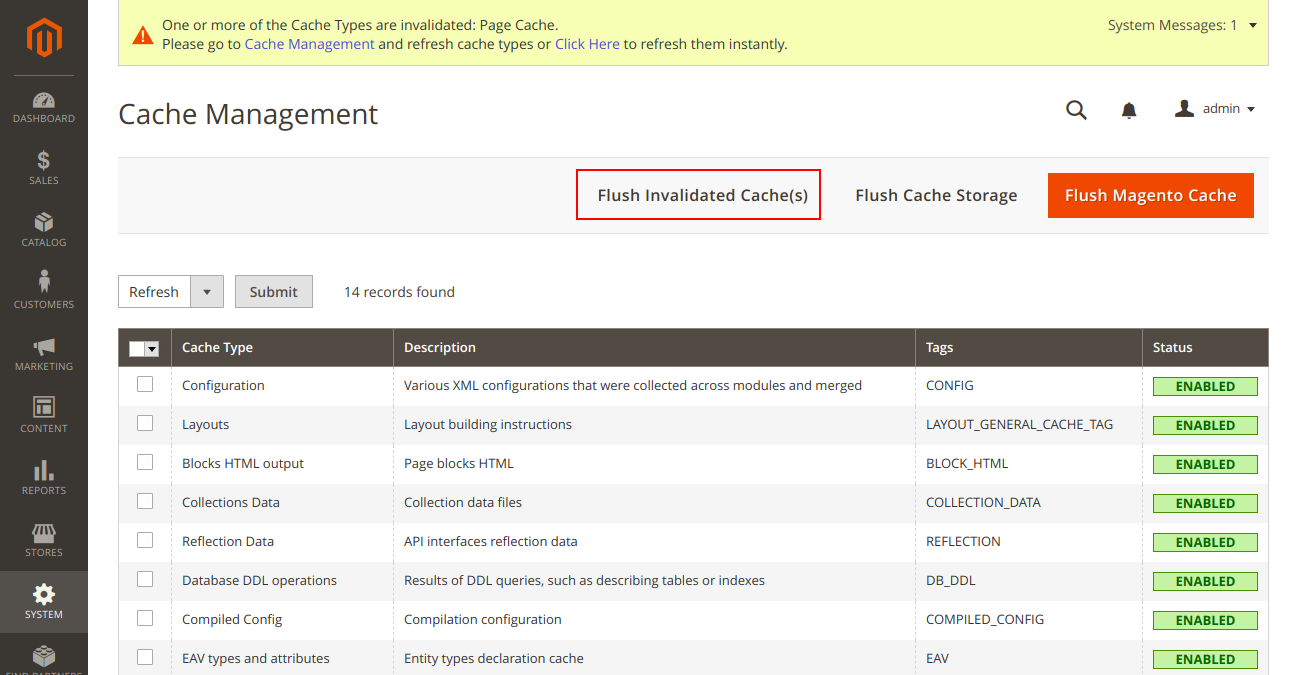Image resolution: width=1299 pixels, height=675 pixels.
Task: Click ENABLED status for Configuration
Action: [1205, 386]
